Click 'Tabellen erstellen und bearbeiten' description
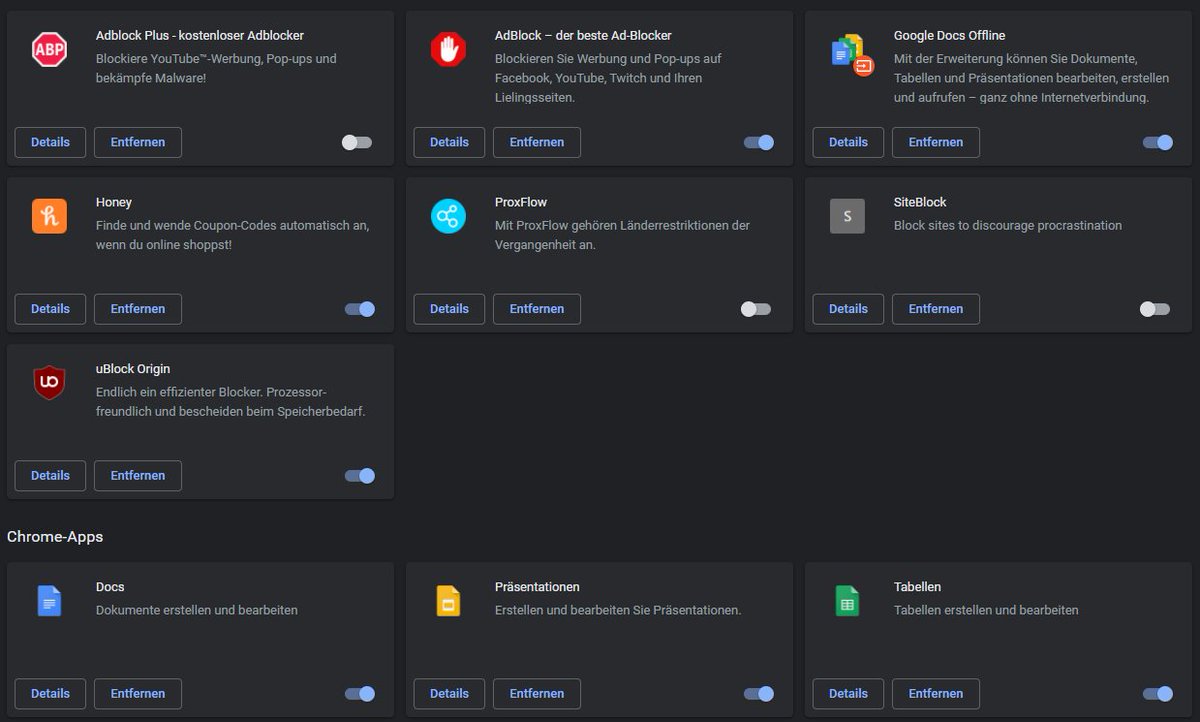 click(986, 610)
